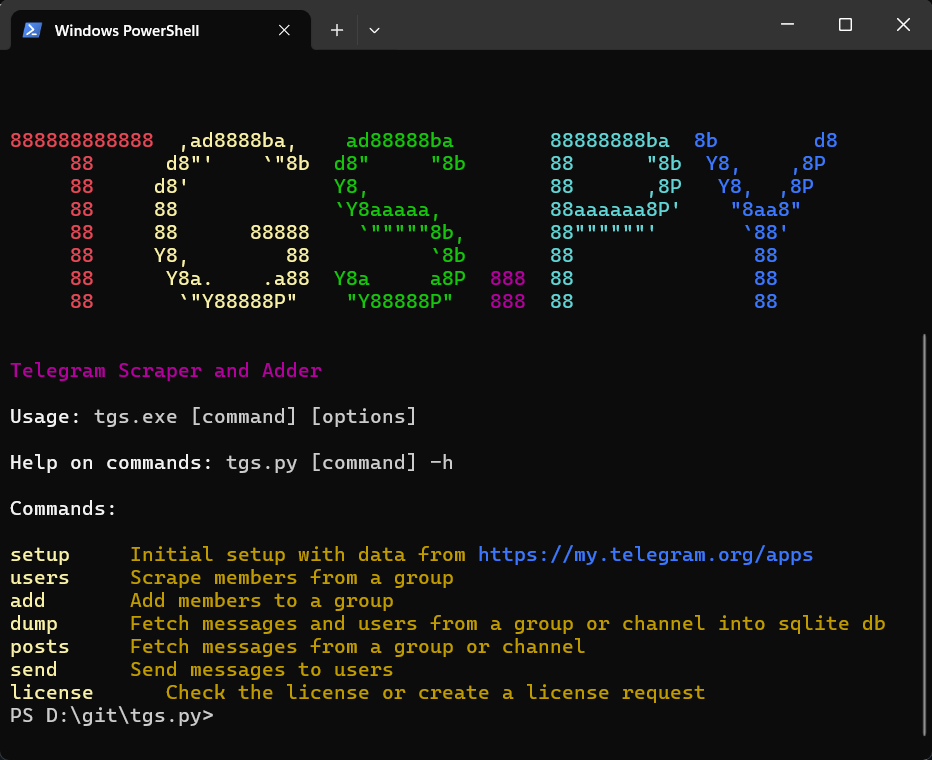
Task: Click the 'Commands:' heading
Action: point(63,509)
